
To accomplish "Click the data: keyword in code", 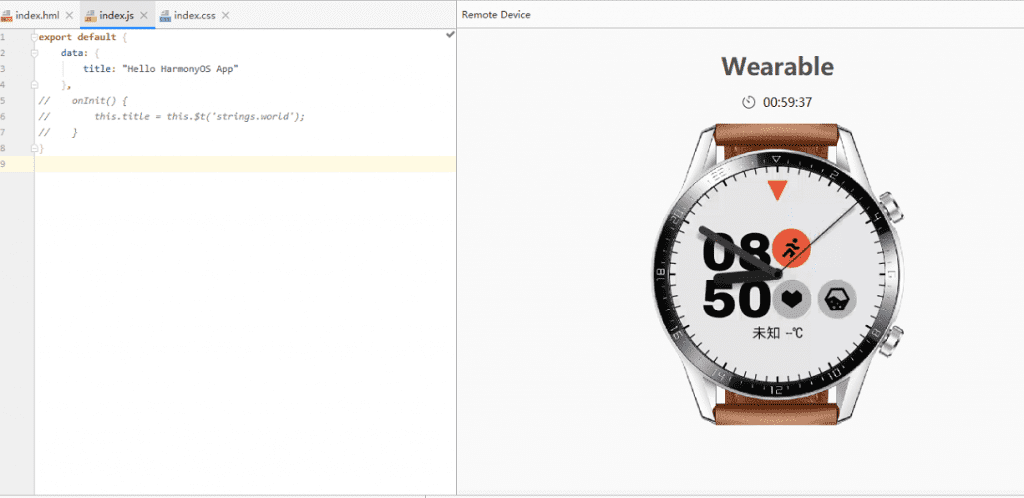I will pyautogui.click(x=74, y=53).
